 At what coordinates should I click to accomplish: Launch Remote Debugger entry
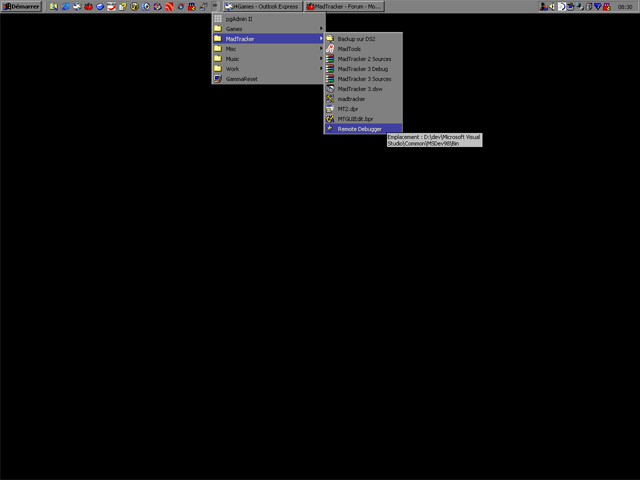pyautogui.click(x=363, y=129)
